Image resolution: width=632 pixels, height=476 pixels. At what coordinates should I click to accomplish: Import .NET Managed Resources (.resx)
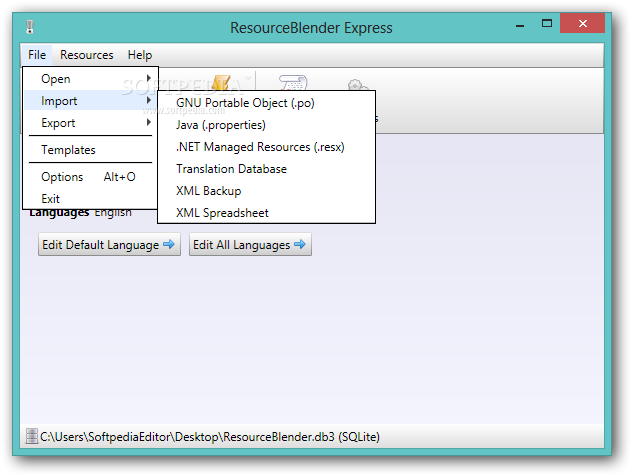(266, 147)
